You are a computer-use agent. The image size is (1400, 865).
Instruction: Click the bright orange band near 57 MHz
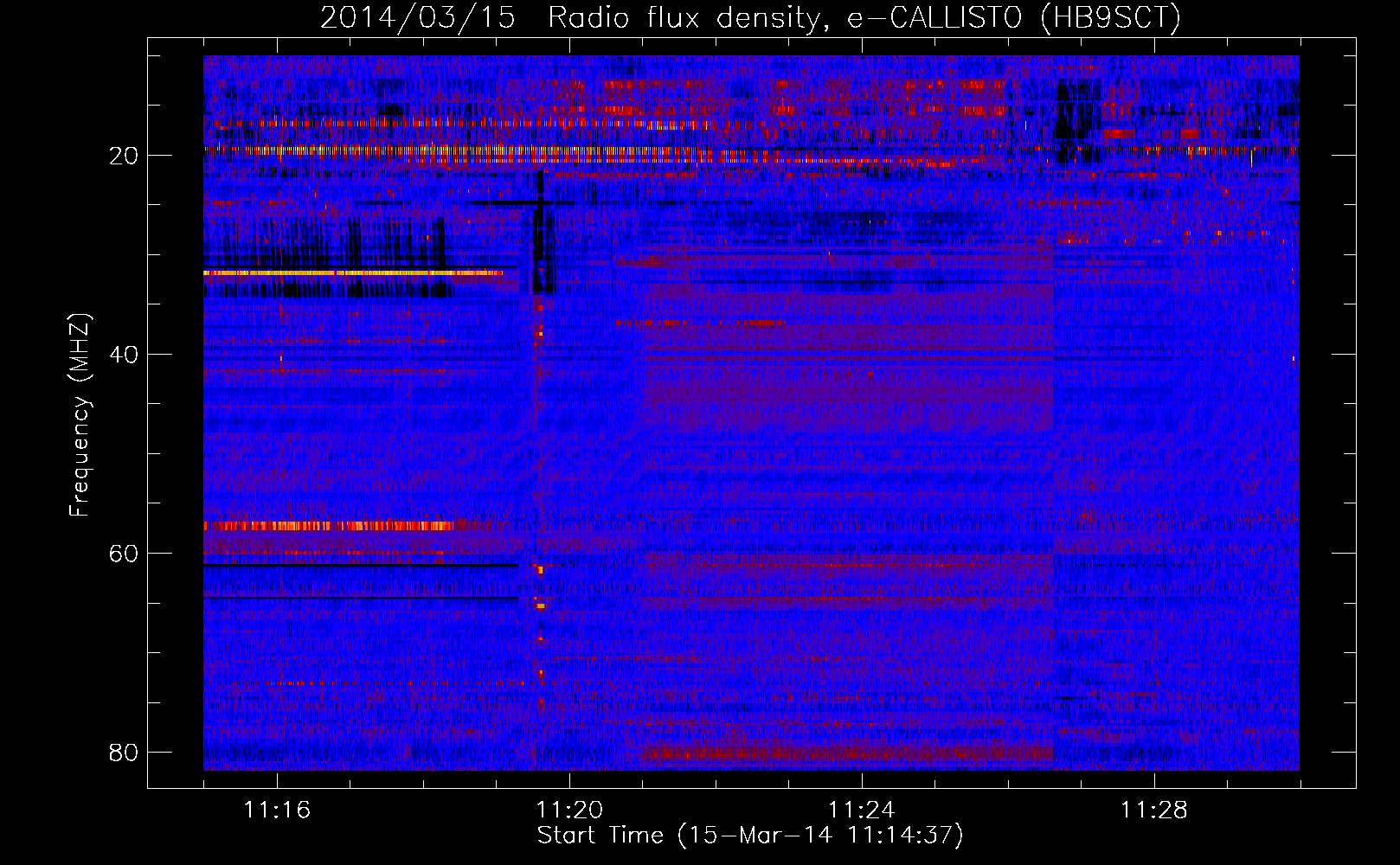329,525
